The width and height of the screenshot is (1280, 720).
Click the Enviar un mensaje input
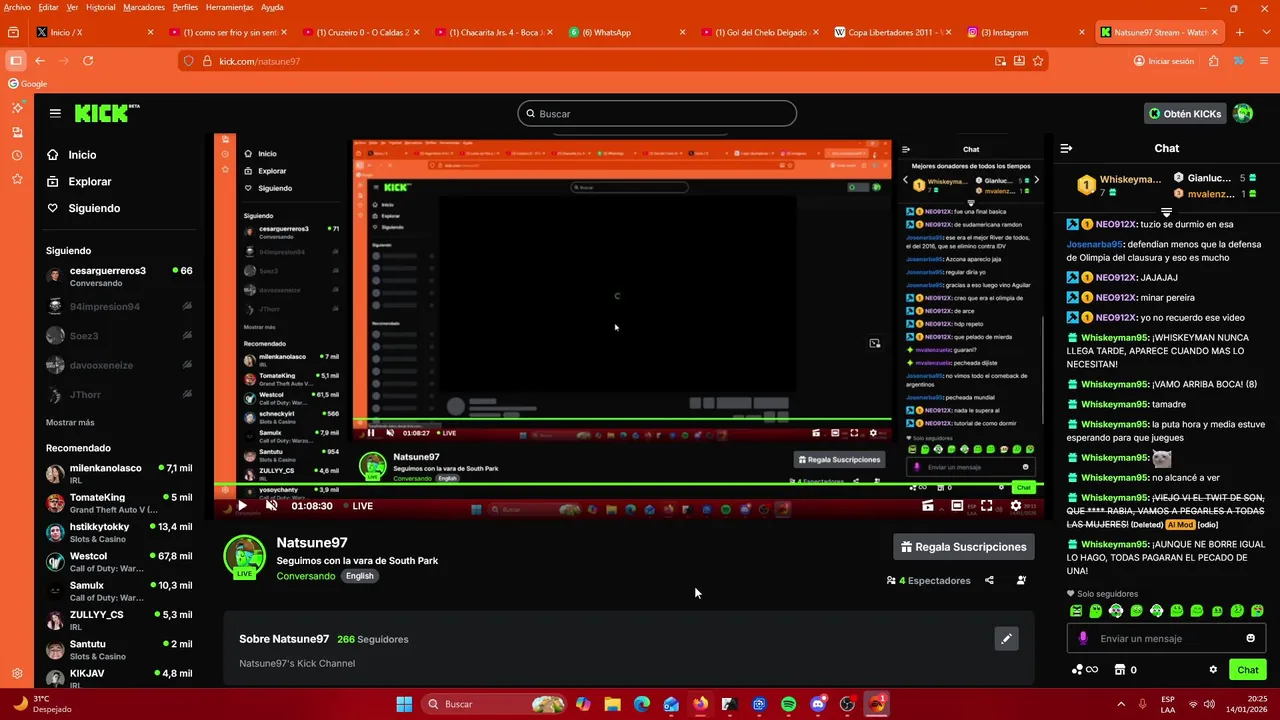point(1166,638)
